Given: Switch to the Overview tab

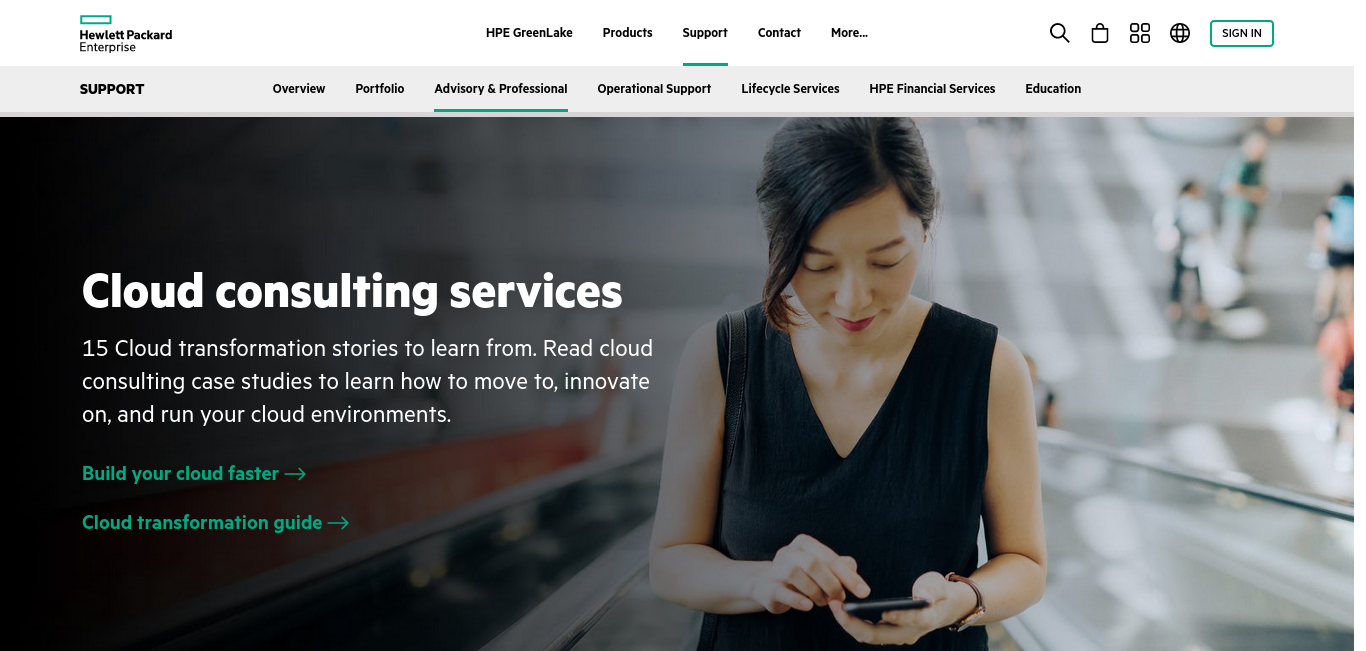Looking at the screenshot, I should tap(299, 89).
